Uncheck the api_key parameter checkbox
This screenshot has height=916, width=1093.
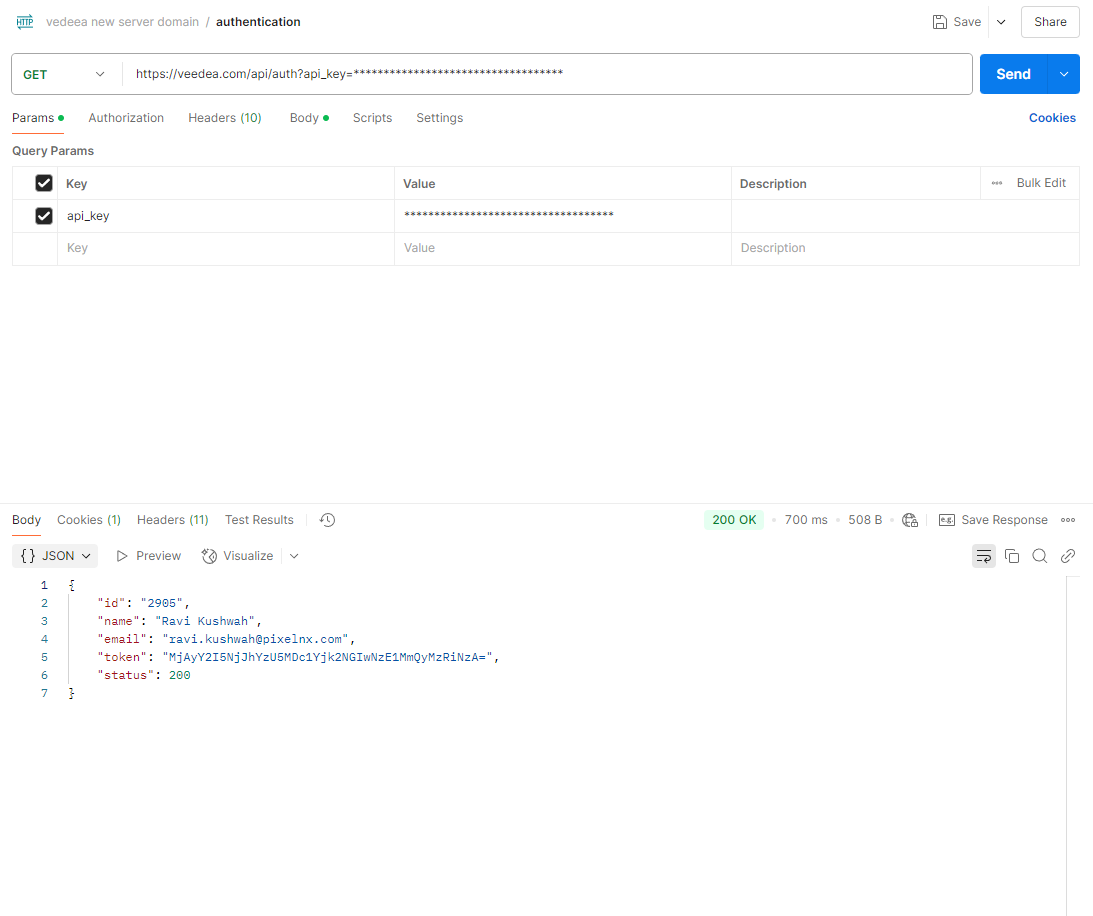pos(44,216)
